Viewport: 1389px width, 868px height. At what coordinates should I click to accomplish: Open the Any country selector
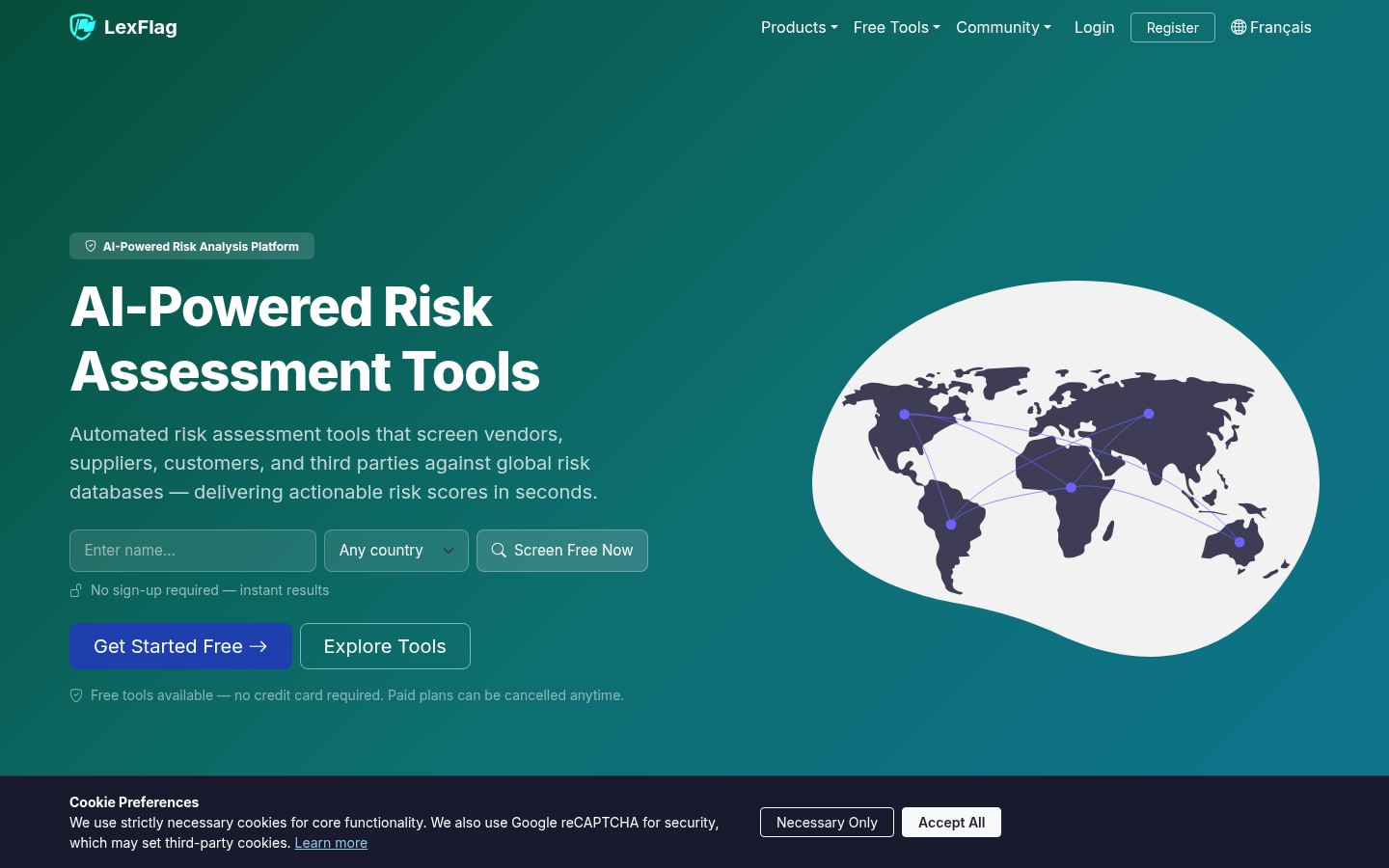tap(396, 551)
